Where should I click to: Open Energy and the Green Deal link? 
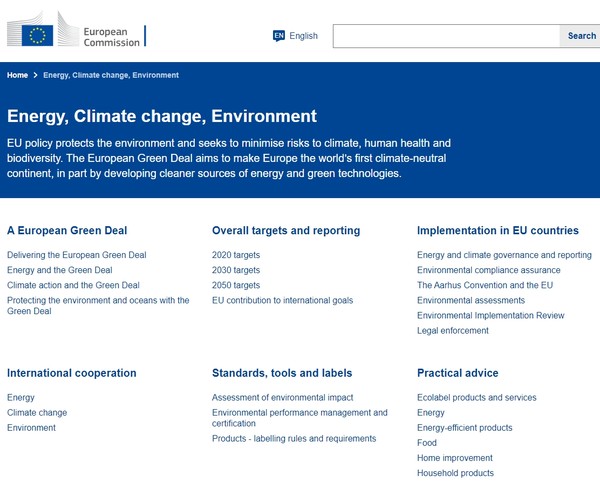pyautogui.click(x=59, y=270)
